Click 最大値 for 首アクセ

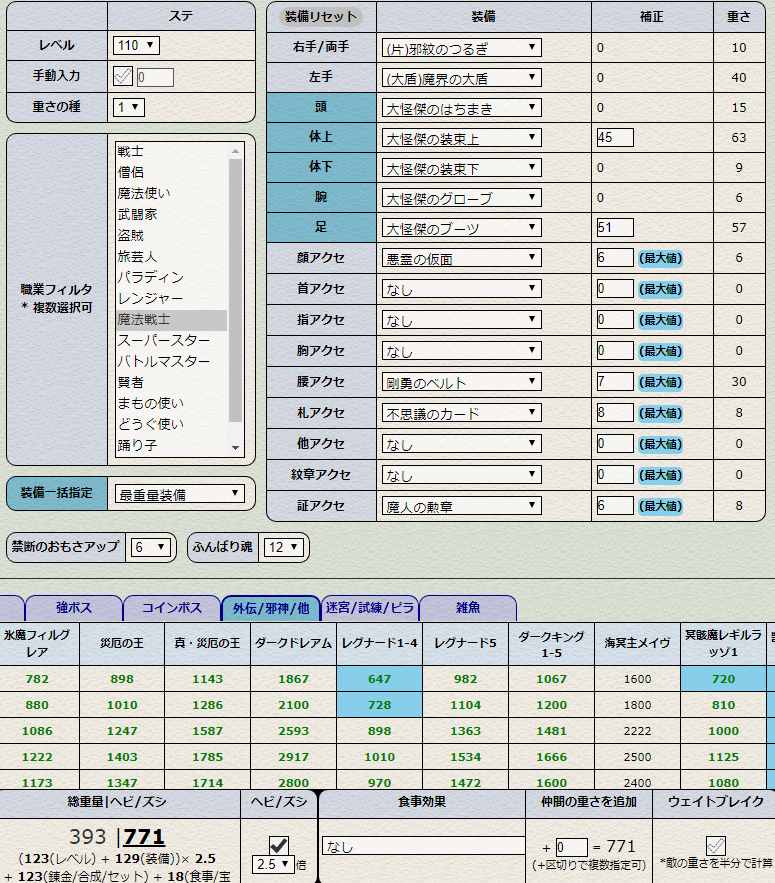660,289
